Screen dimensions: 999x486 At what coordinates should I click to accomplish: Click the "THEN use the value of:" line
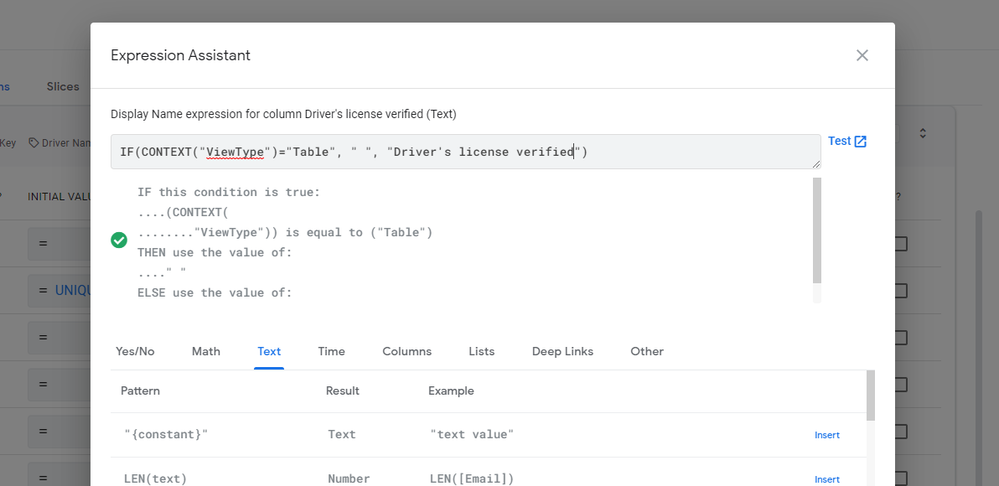[x=215, y=252]
